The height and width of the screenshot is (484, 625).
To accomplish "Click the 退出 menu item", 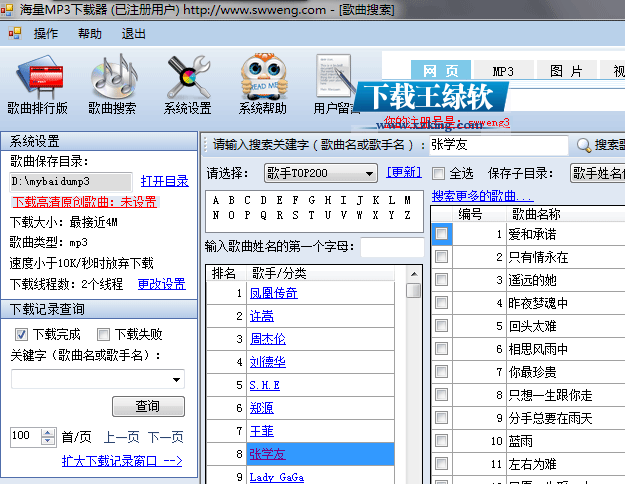I will 134,33.
